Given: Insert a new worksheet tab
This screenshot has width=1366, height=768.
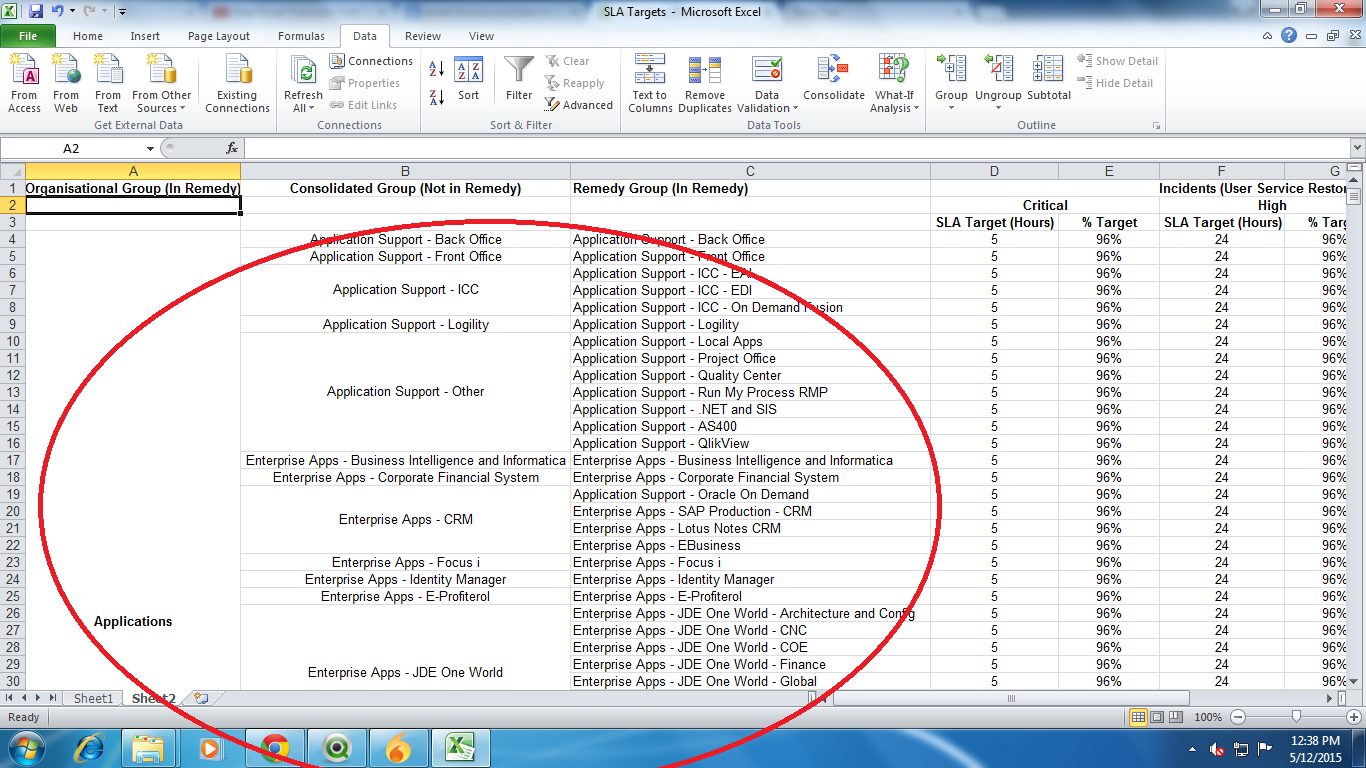Looking at the screenshot, I should pos(201,698).
